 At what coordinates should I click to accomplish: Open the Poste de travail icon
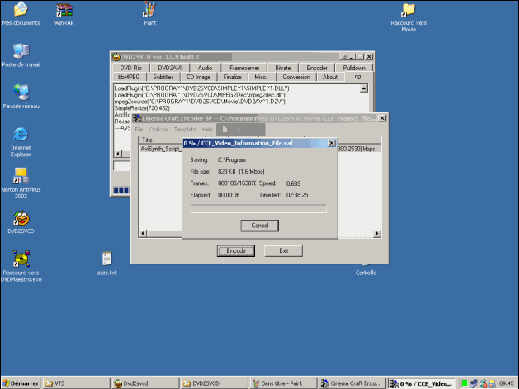tap(21, 55)
